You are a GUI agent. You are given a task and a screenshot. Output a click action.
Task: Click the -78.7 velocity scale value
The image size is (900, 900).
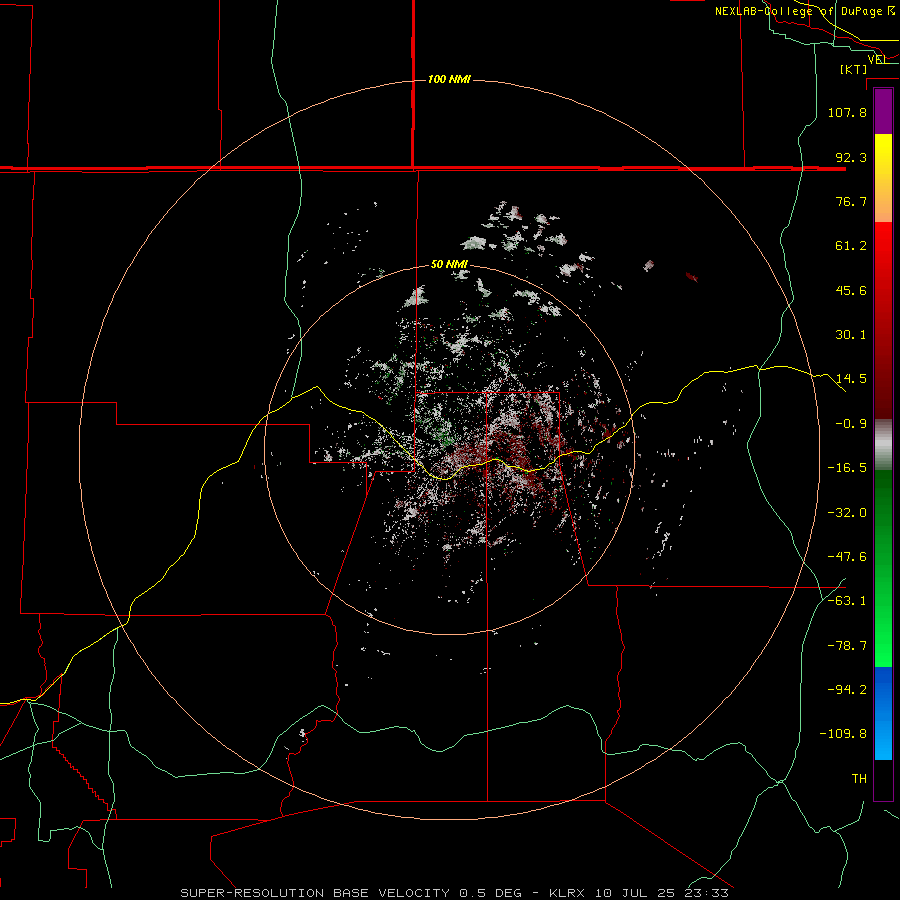(x=847, y=646)
